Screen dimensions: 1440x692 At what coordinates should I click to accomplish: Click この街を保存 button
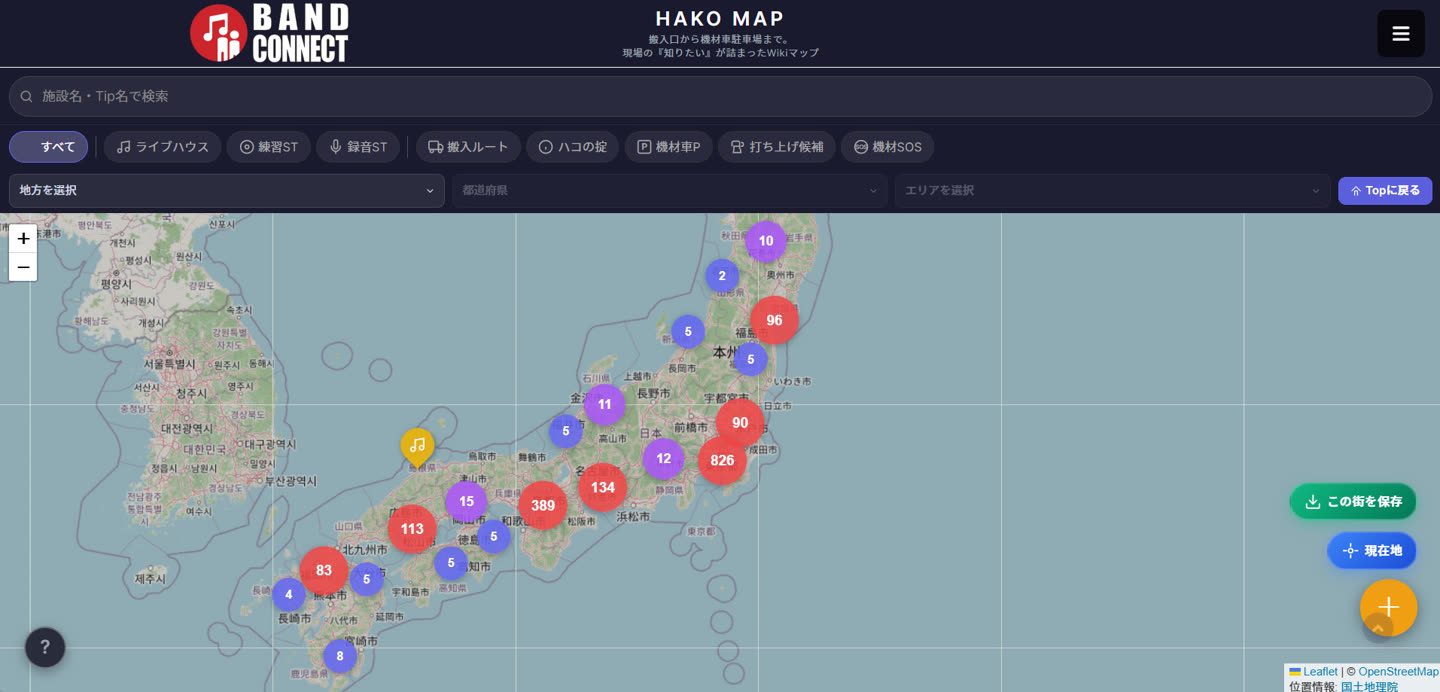pos(1353,501)
